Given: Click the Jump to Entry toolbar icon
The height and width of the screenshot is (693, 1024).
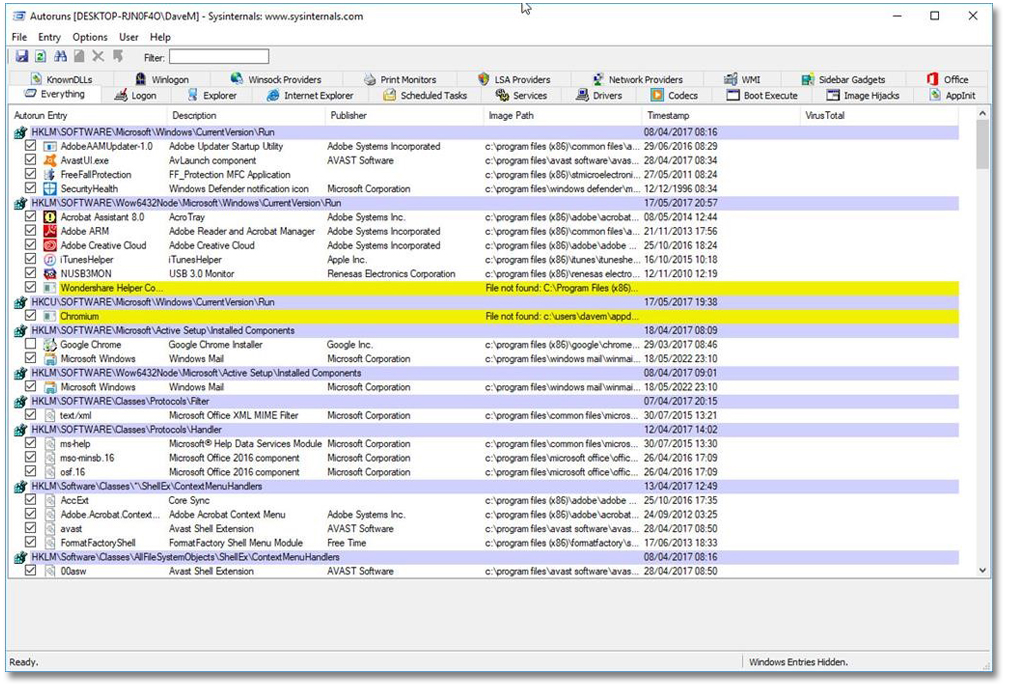Looking at the screenshot, I should [118, 57].
